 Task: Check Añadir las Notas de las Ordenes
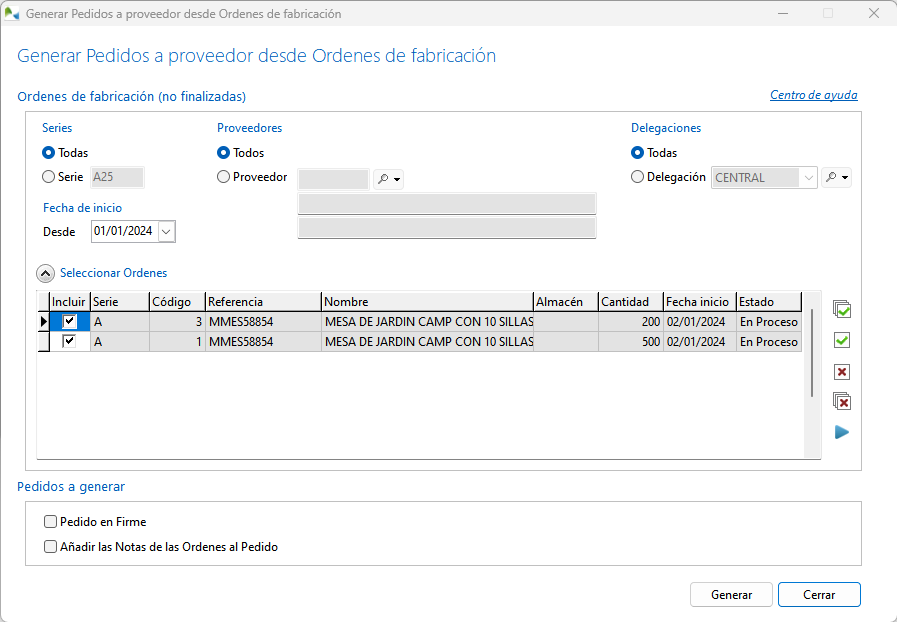[x=51, y=547]
